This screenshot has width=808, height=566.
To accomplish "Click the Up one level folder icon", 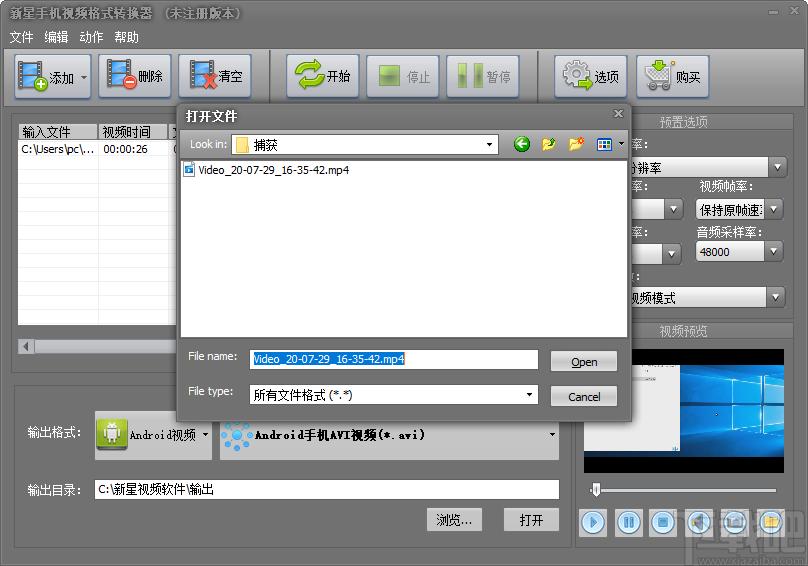I will [549, 144].
